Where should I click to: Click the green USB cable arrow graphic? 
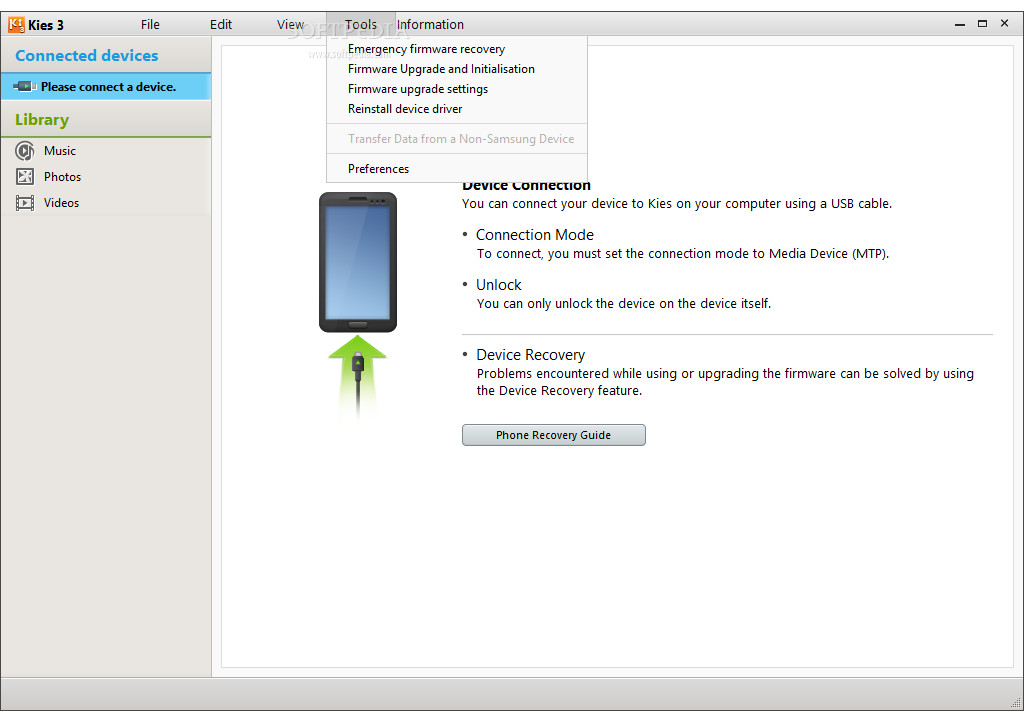(357, 370)
